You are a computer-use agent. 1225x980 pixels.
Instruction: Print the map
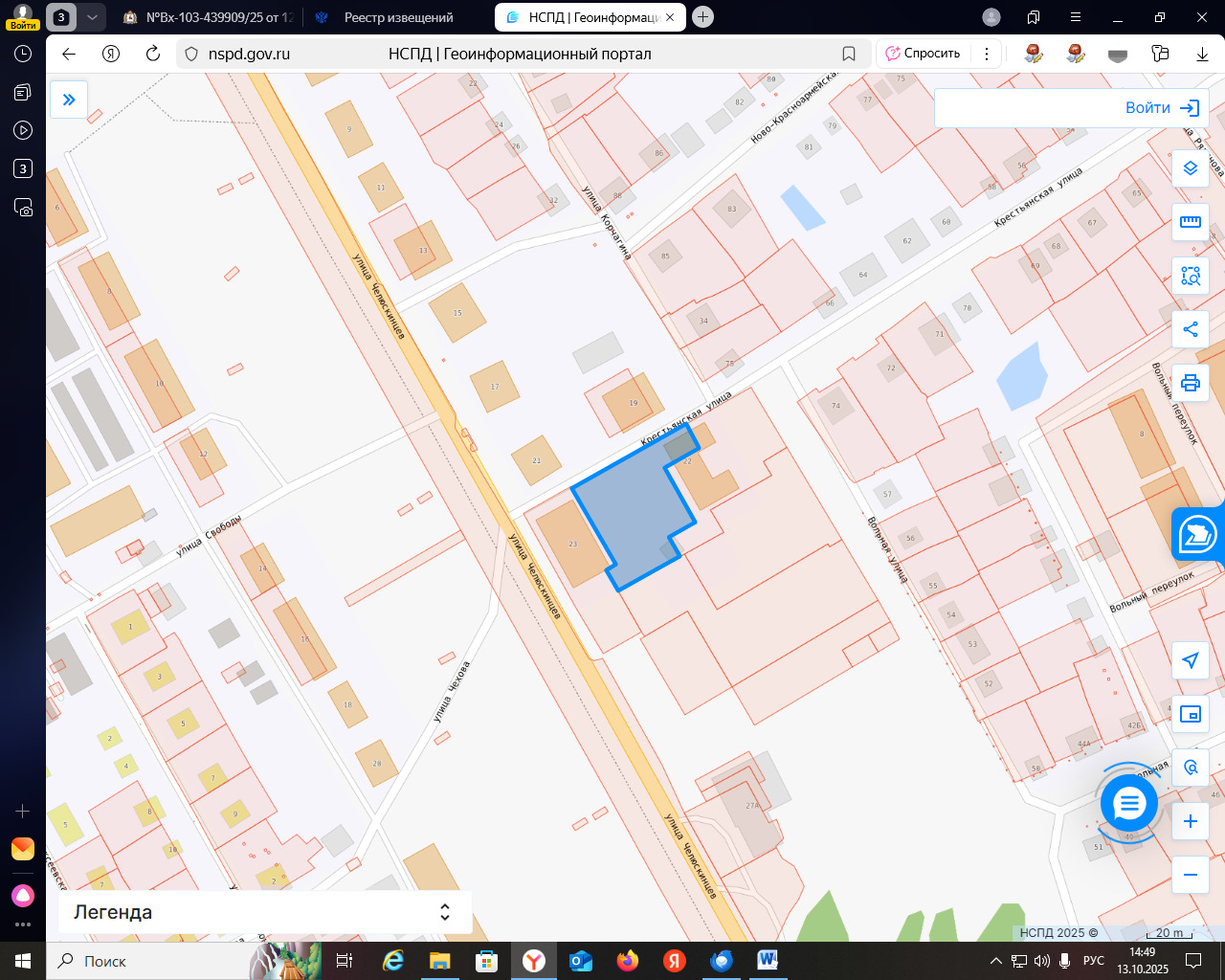click(x=1191, y=383)
